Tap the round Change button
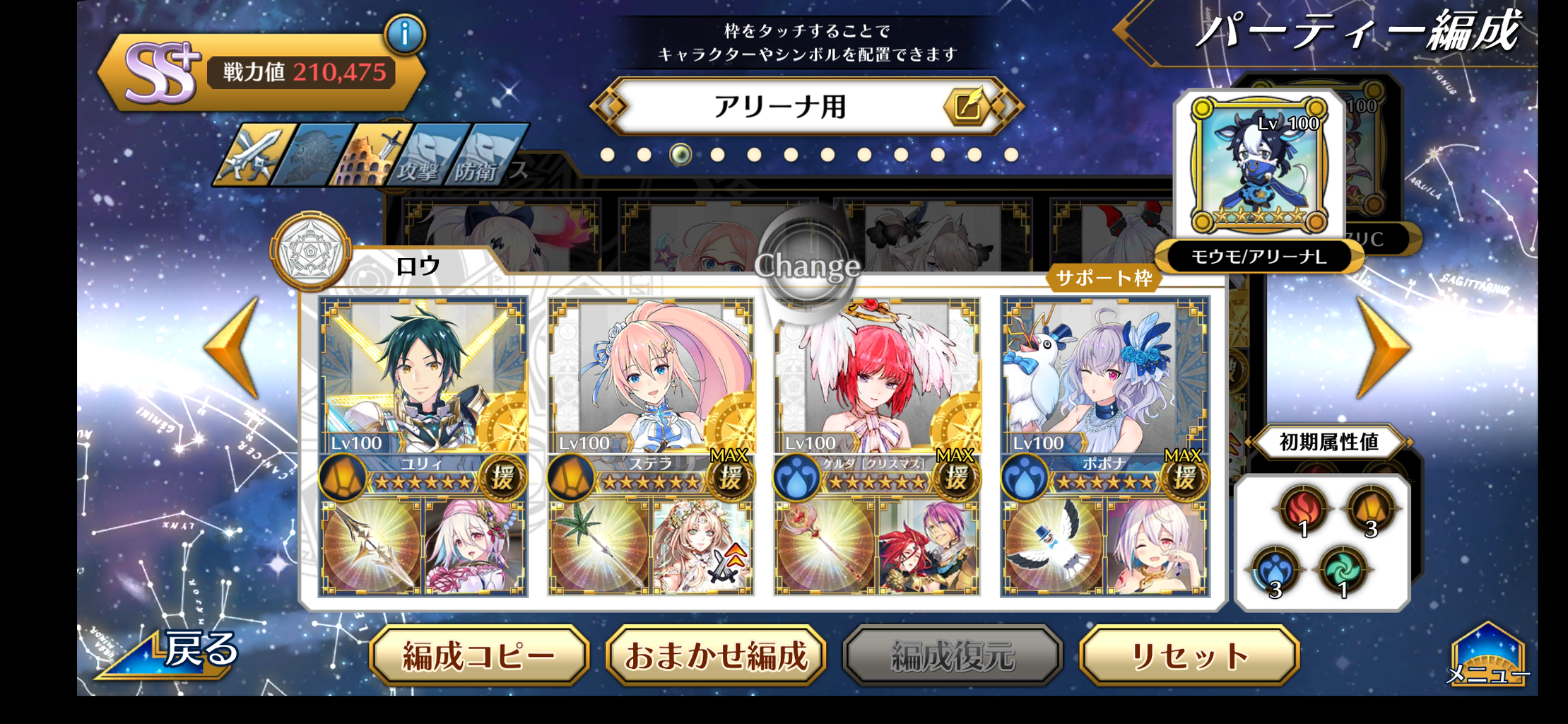 tap(808, 266)
